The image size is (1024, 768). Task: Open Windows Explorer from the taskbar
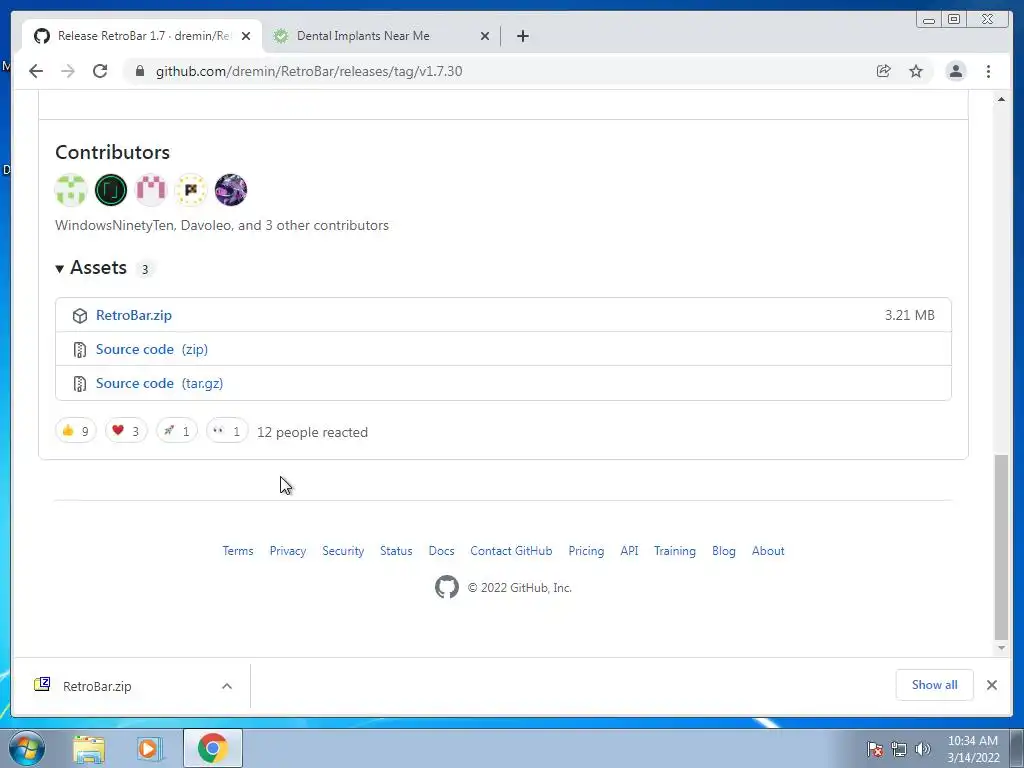pos(89,749)
